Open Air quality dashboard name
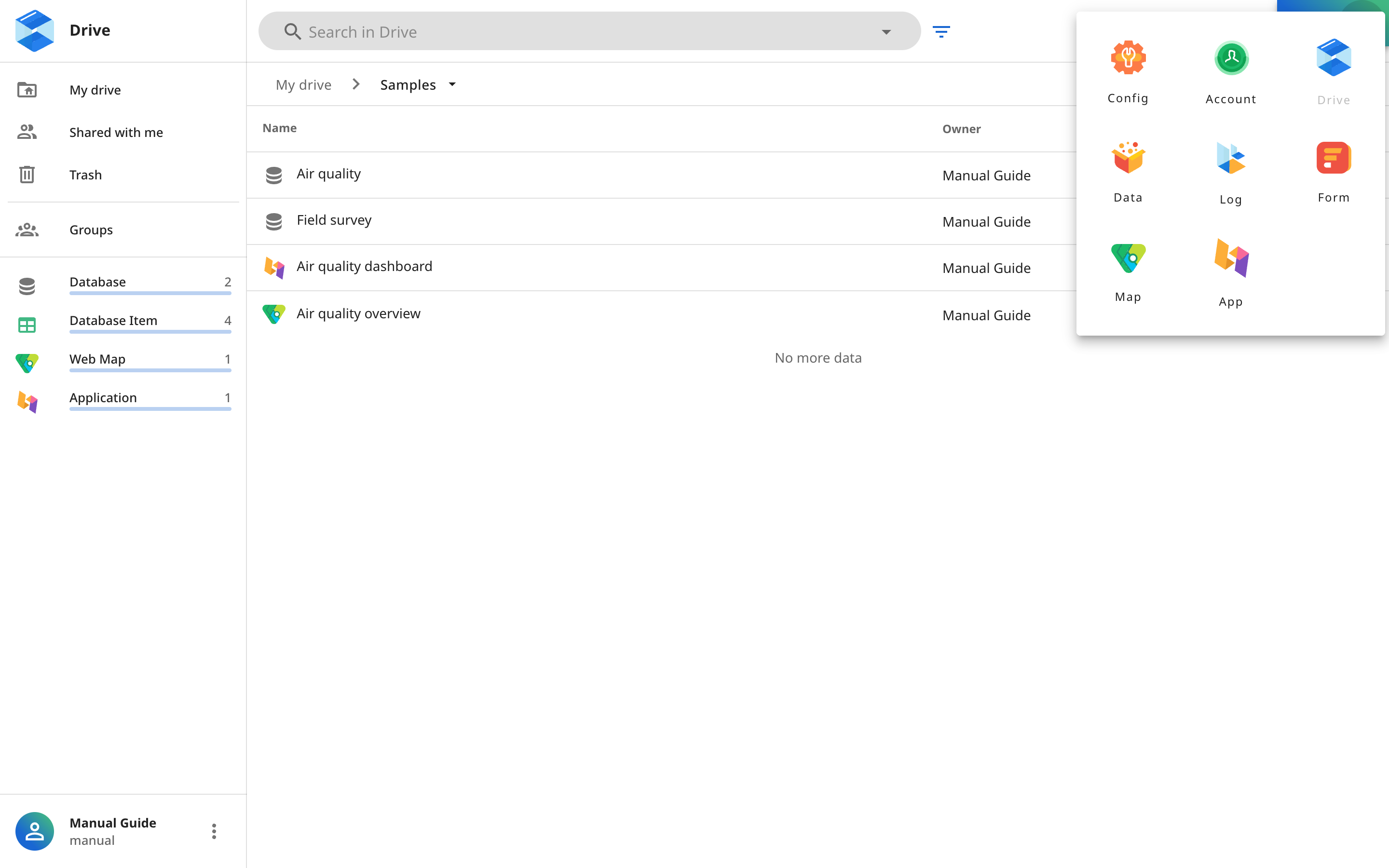1389x868 pixels. click(364, 266)
